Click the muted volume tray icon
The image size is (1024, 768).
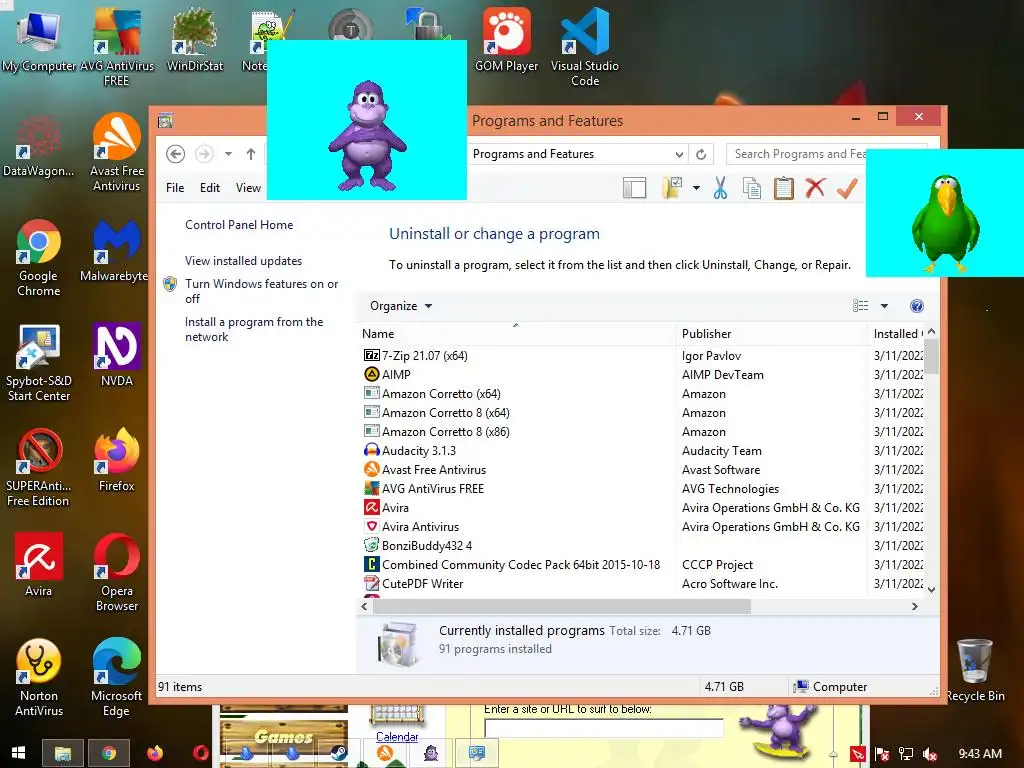(930, 754)
